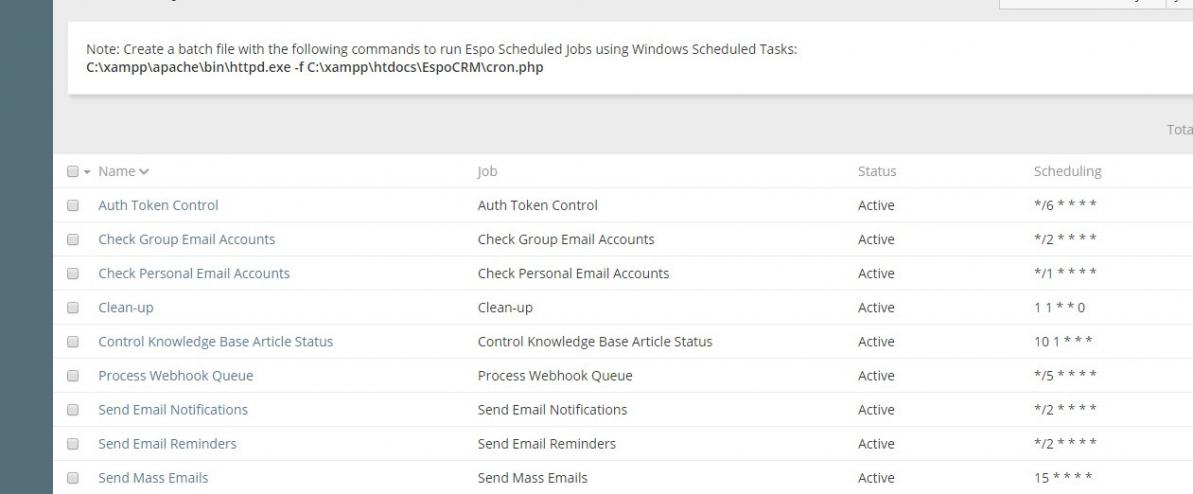The height and width of the screenshot is (494, 1193).
Task: Open the Send Mass Emails job
Action: coord(153,477)
